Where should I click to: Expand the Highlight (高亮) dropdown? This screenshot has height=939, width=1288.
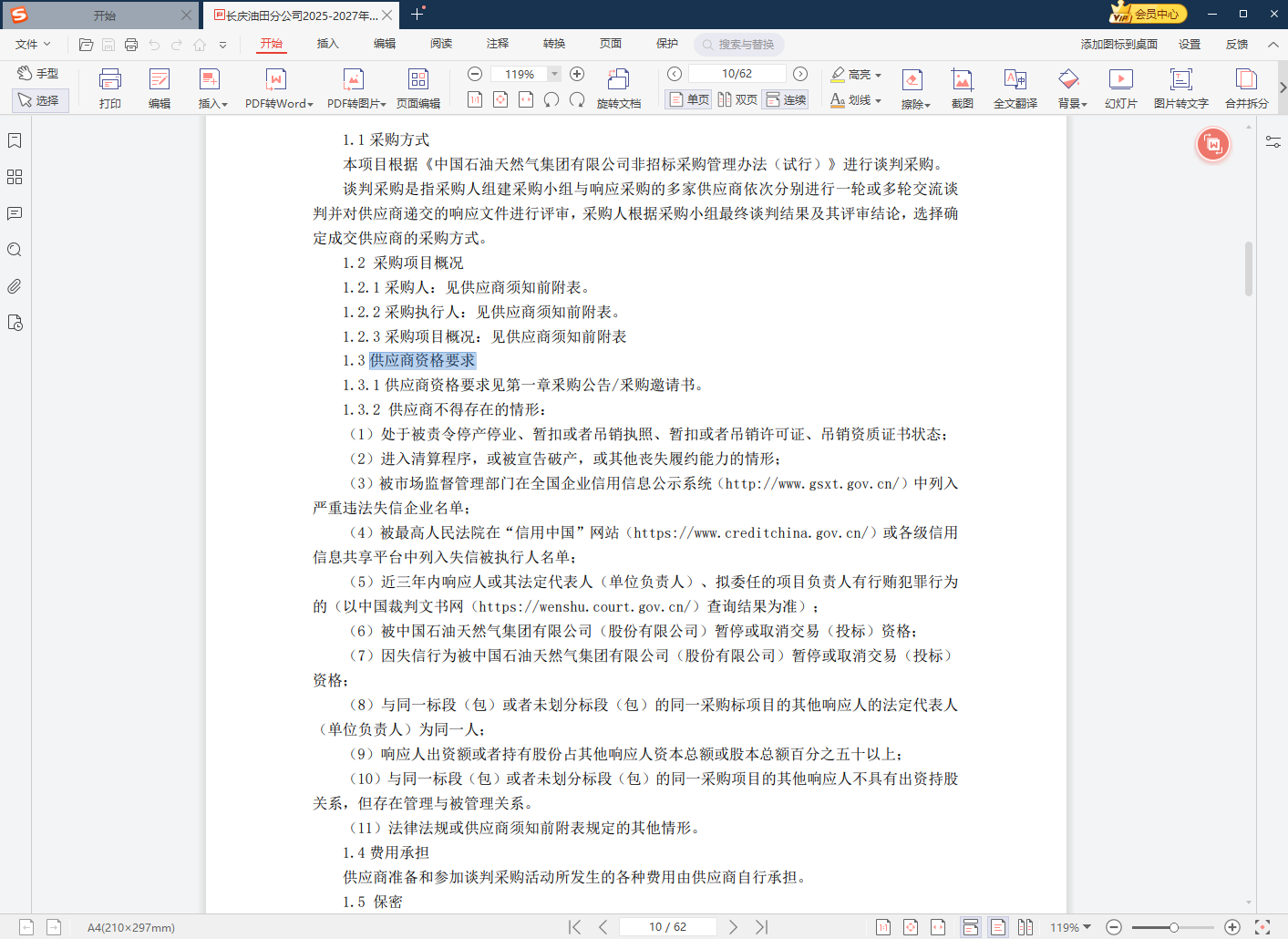pos(878,75)
